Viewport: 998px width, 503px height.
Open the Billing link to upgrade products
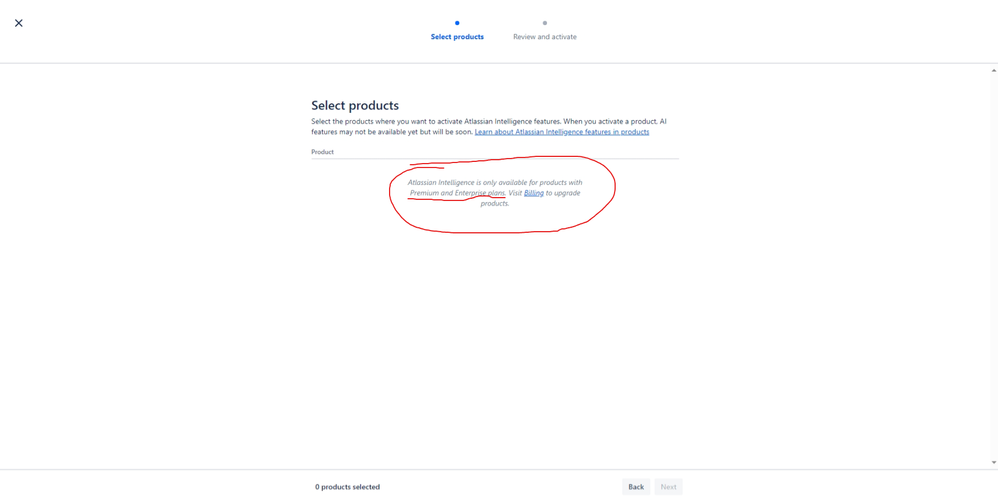533,193
